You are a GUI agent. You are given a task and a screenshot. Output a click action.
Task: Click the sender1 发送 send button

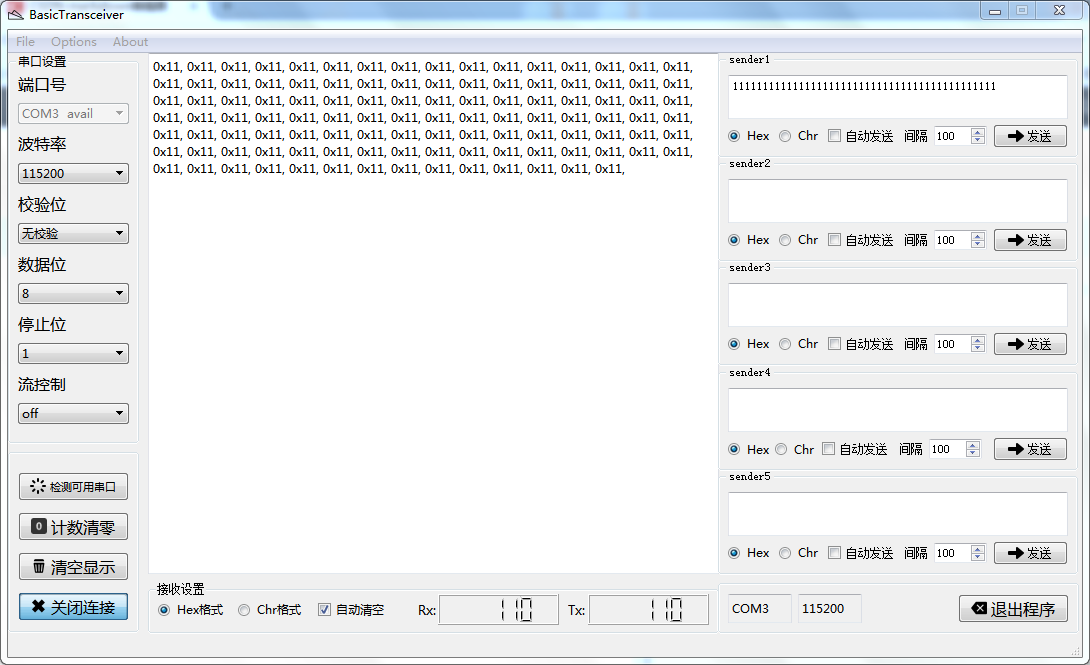pyautogui.click(x=1030, y=136)
